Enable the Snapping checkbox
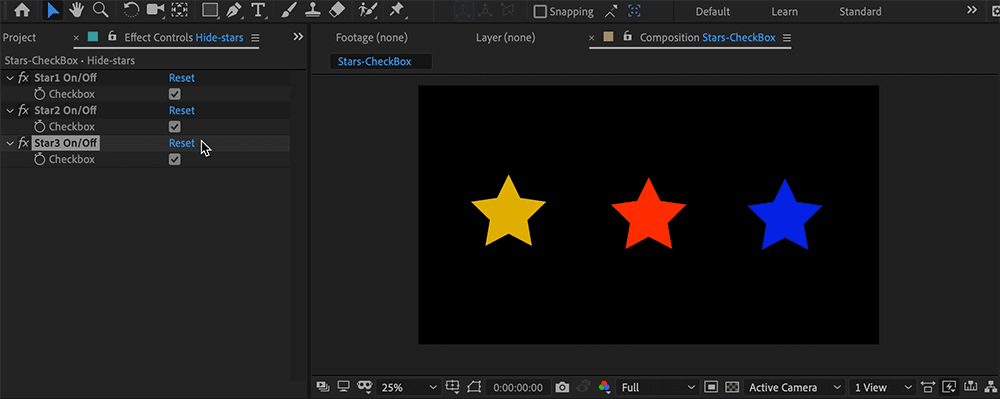 [x=540, y=11]
